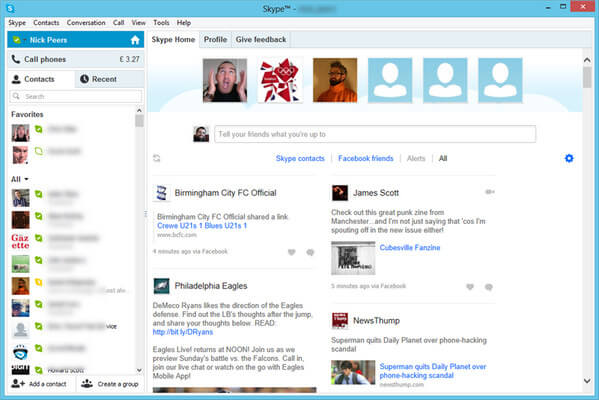Open the Help menu
Image resolution: width=599 pixels, height=400 pixels.
pos(184,23)
